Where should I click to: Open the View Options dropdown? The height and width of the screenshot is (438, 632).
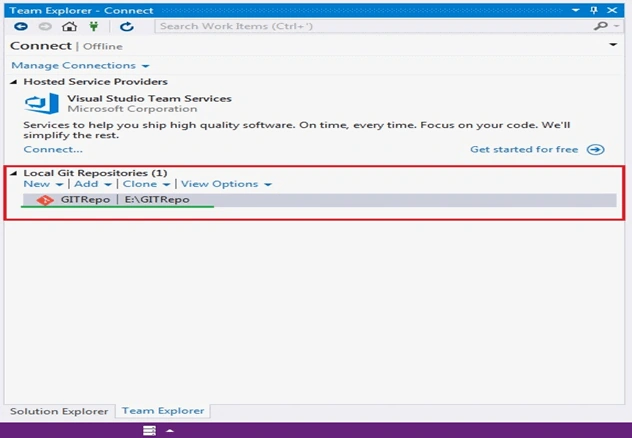click(x=226, y=184)
